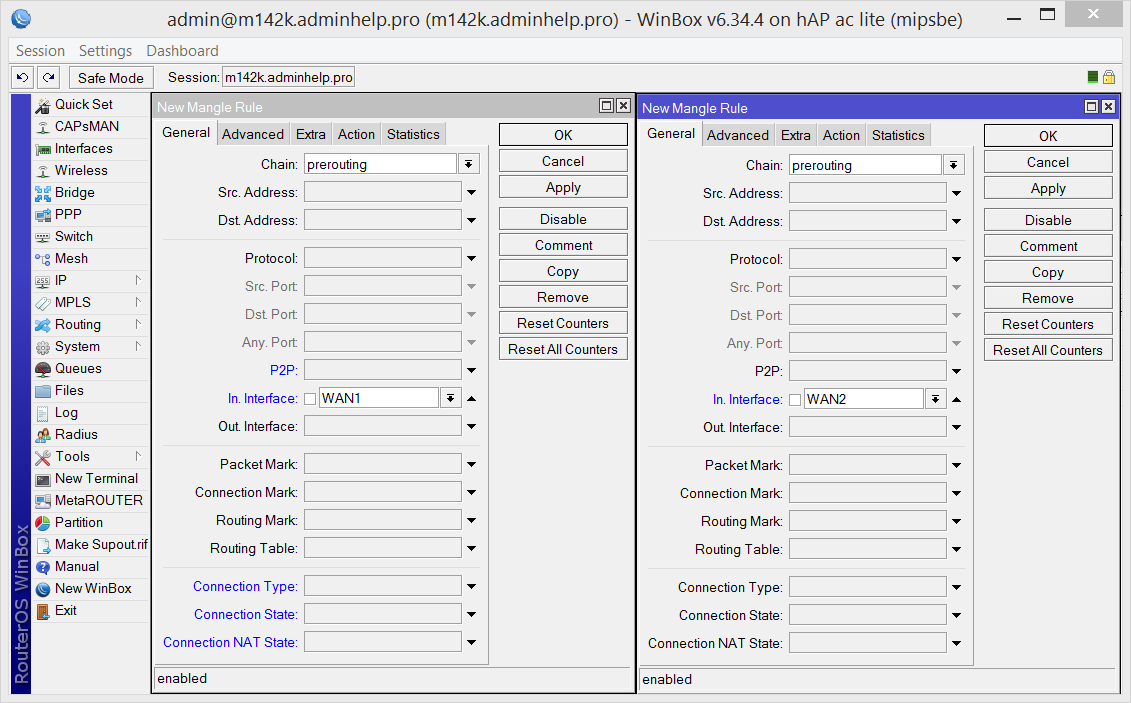
Task: Switch to Statistics tab in the right Mangle Rule window
Action: coord(898,136)
